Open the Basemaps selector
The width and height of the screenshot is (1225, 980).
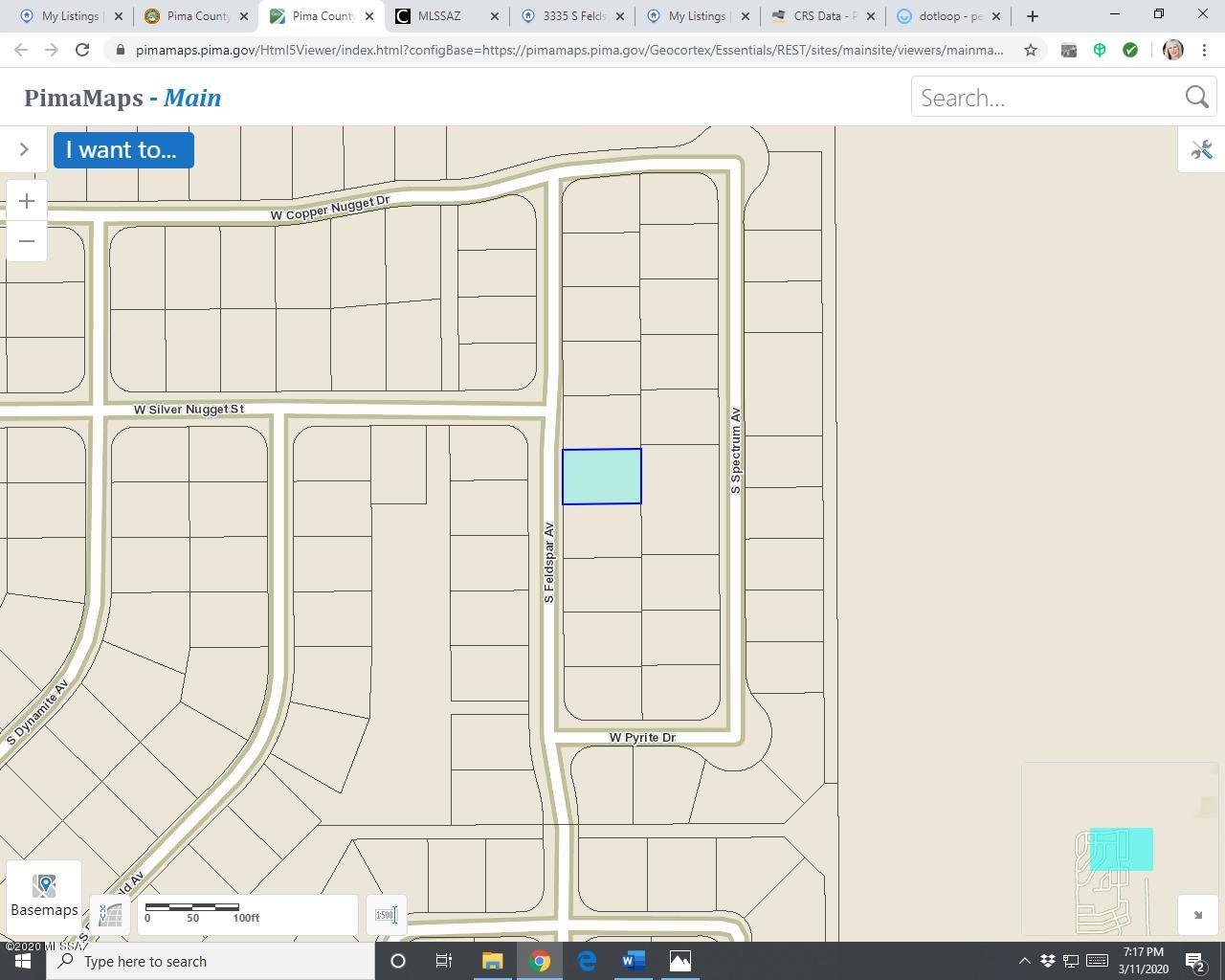click(x=44, y=896)
